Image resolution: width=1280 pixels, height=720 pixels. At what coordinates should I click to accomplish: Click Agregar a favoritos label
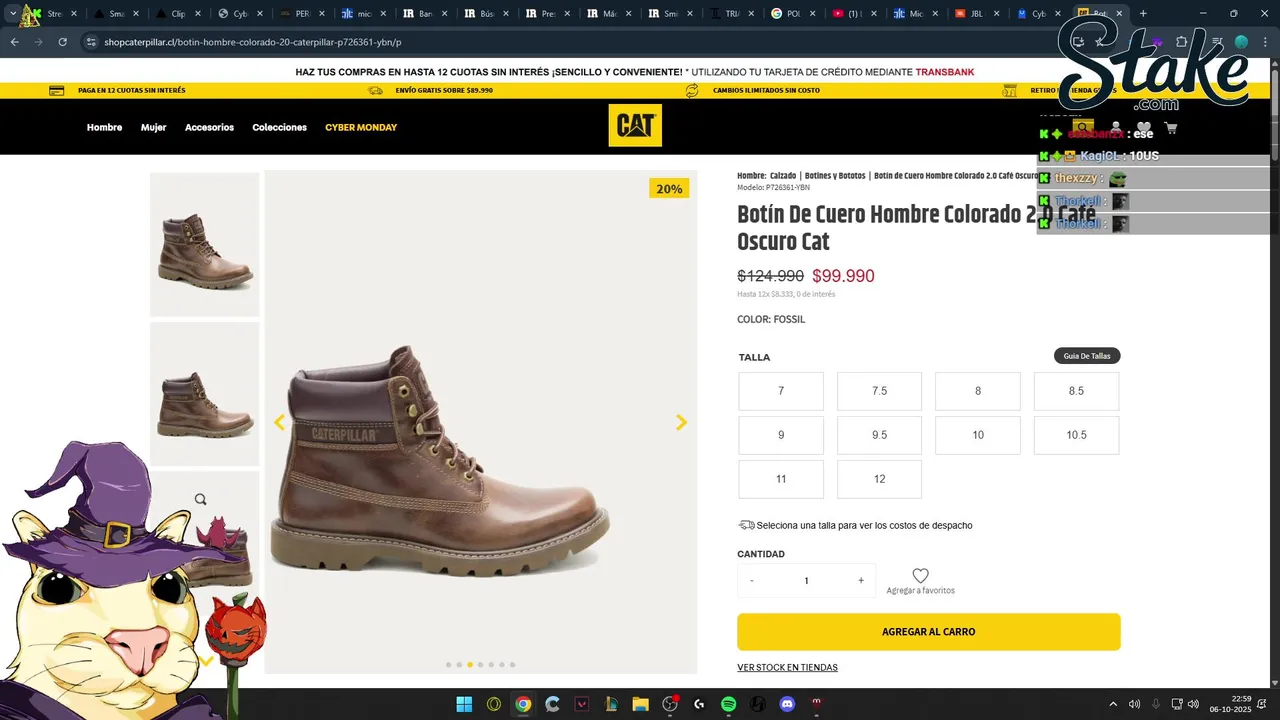pyautogui.click(x=920, y=591)
